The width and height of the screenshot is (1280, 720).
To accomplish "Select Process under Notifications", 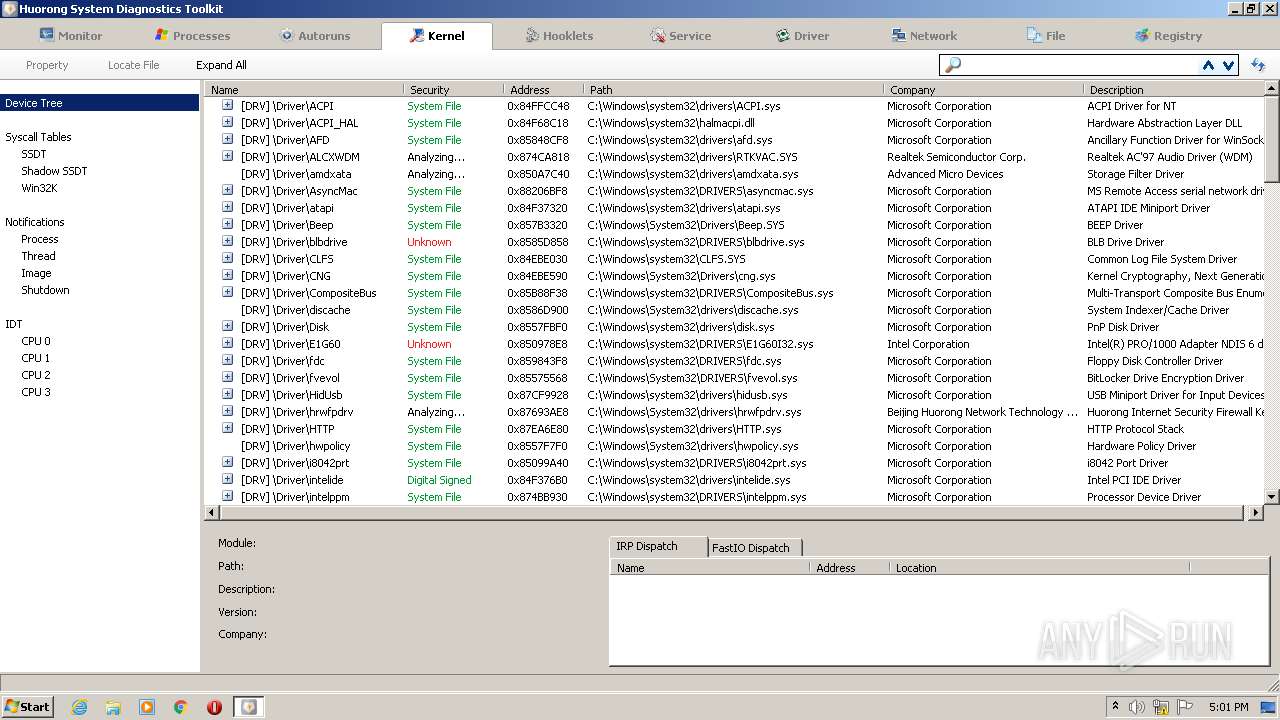I will 40,239.
